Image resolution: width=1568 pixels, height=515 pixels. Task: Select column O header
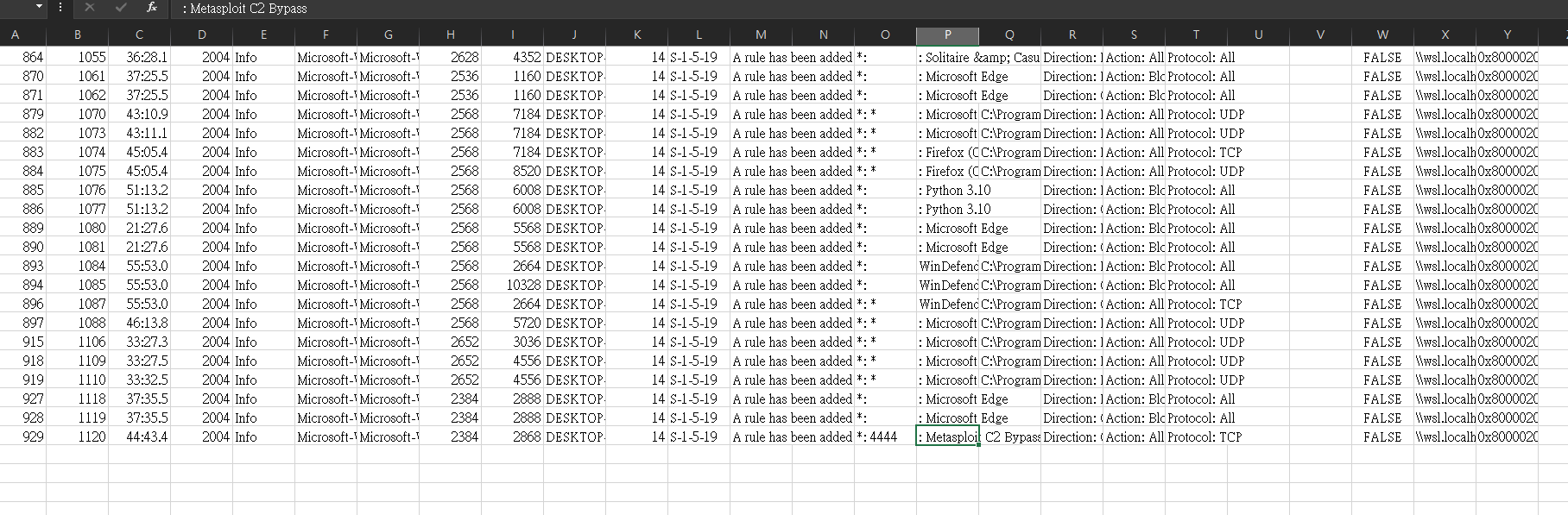point(886,35)
